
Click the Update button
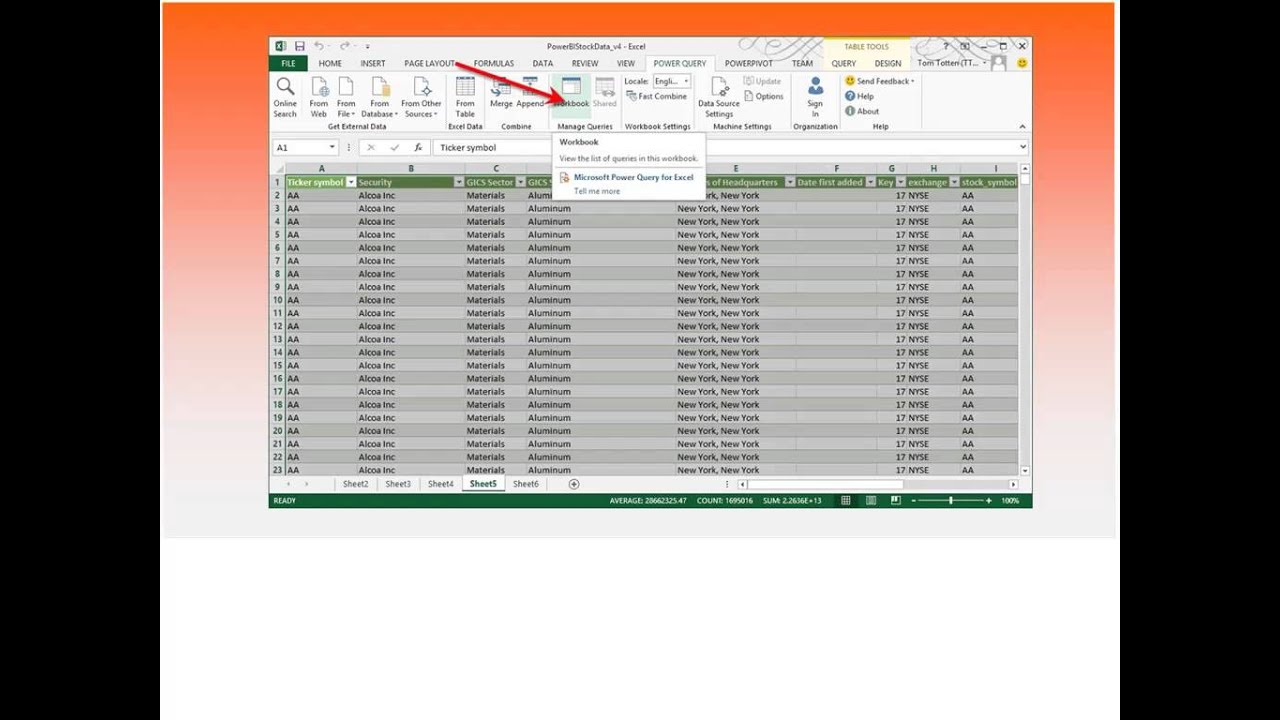(762, 81)
